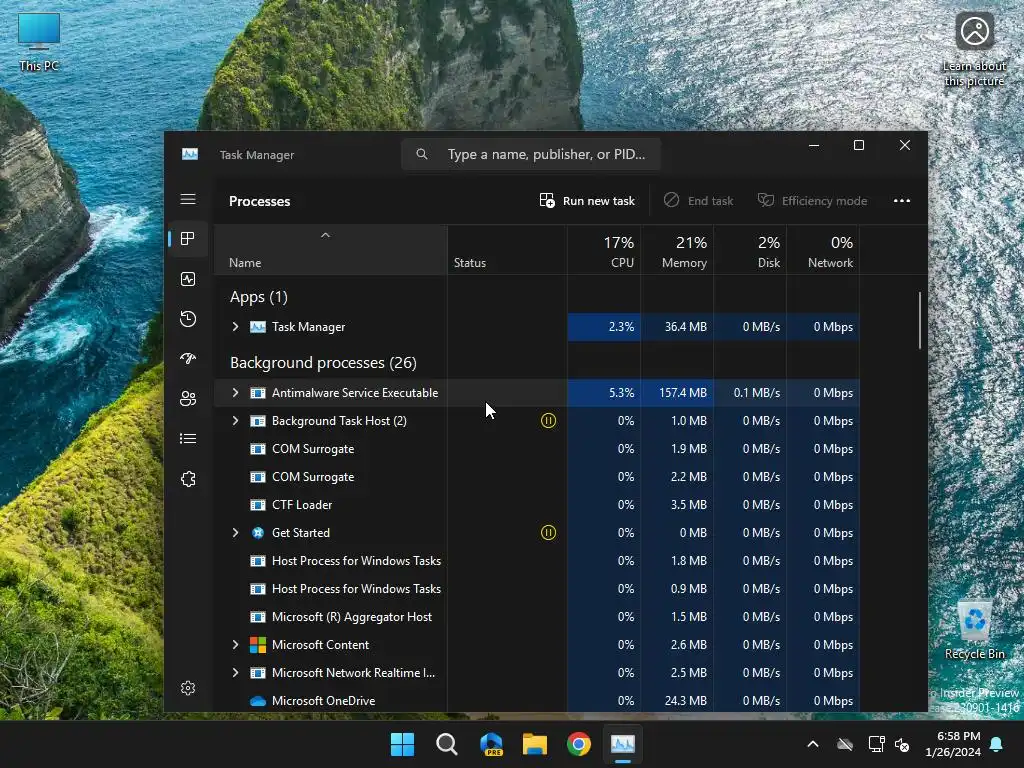Click the OneDrive cloud icon in system tray
Image resolution: width=1024 pixels, height=768 pixels.
point(845,744)
